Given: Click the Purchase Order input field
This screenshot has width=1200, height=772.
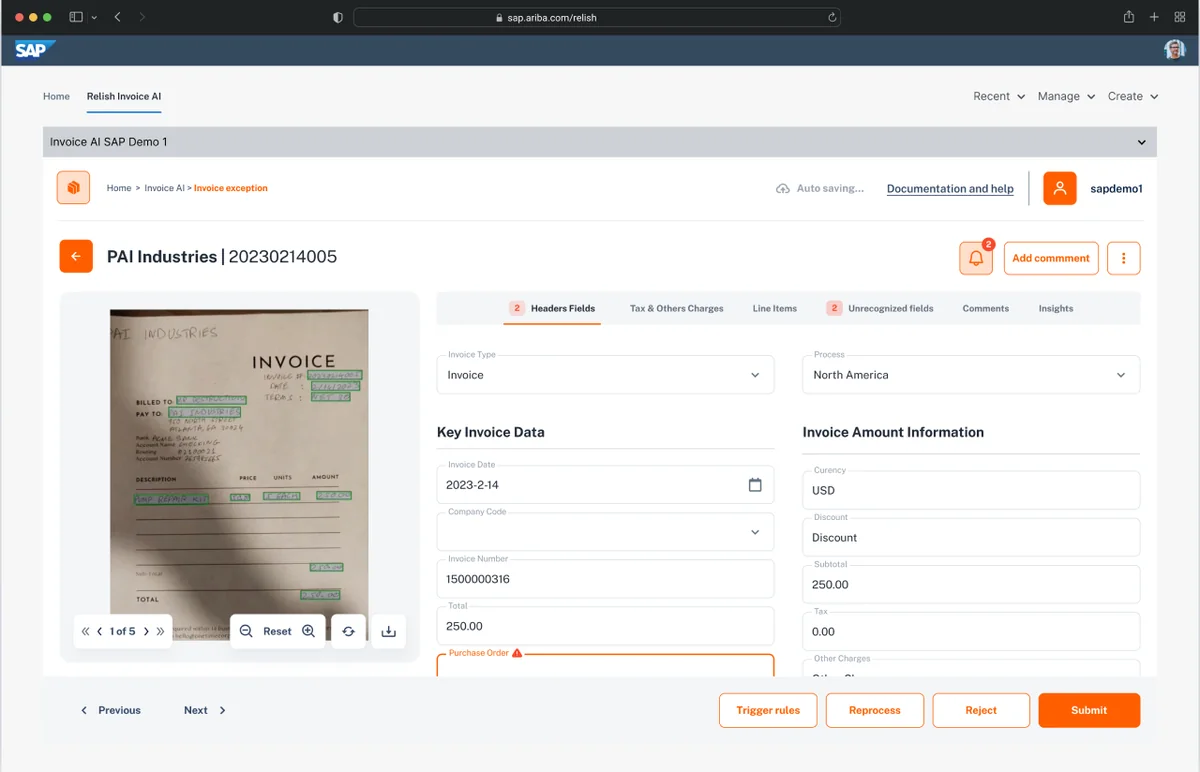Looking at the screenshot, I should [x=605, y=667].
